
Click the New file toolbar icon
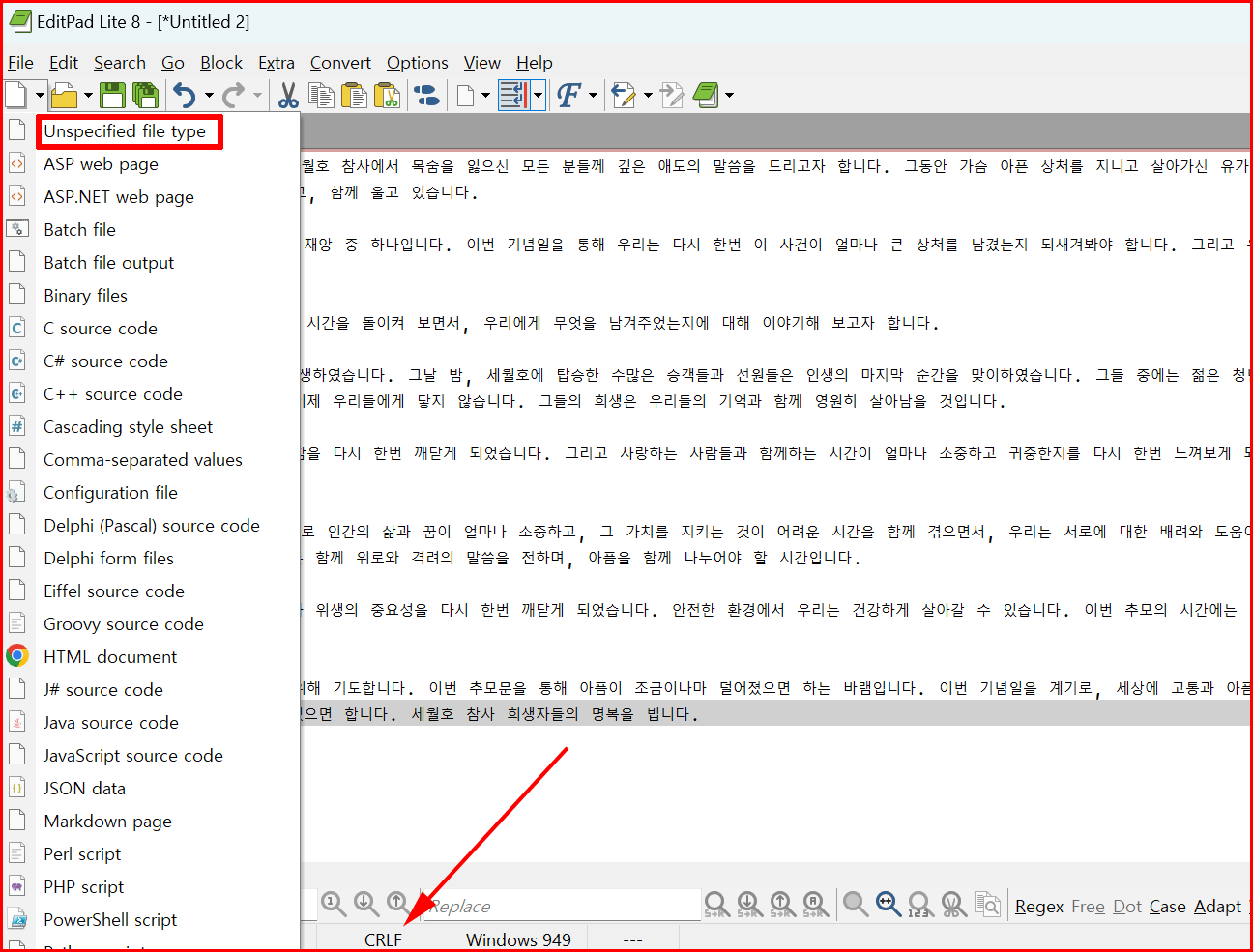[x=15, y=95]
